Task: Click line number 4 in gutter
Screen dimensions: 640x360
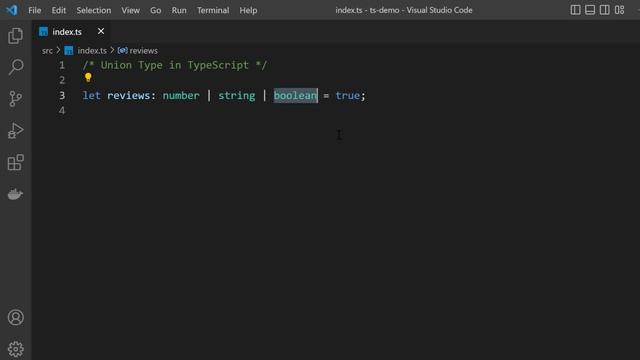Action: click(62, 111)
